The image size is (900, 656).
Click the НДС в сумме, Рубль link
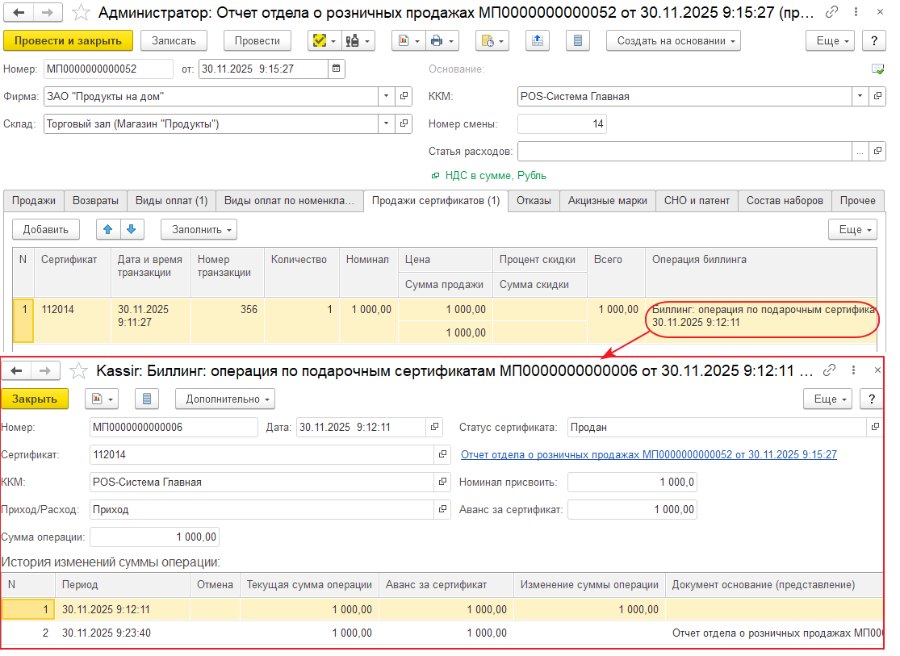[495, 176]
